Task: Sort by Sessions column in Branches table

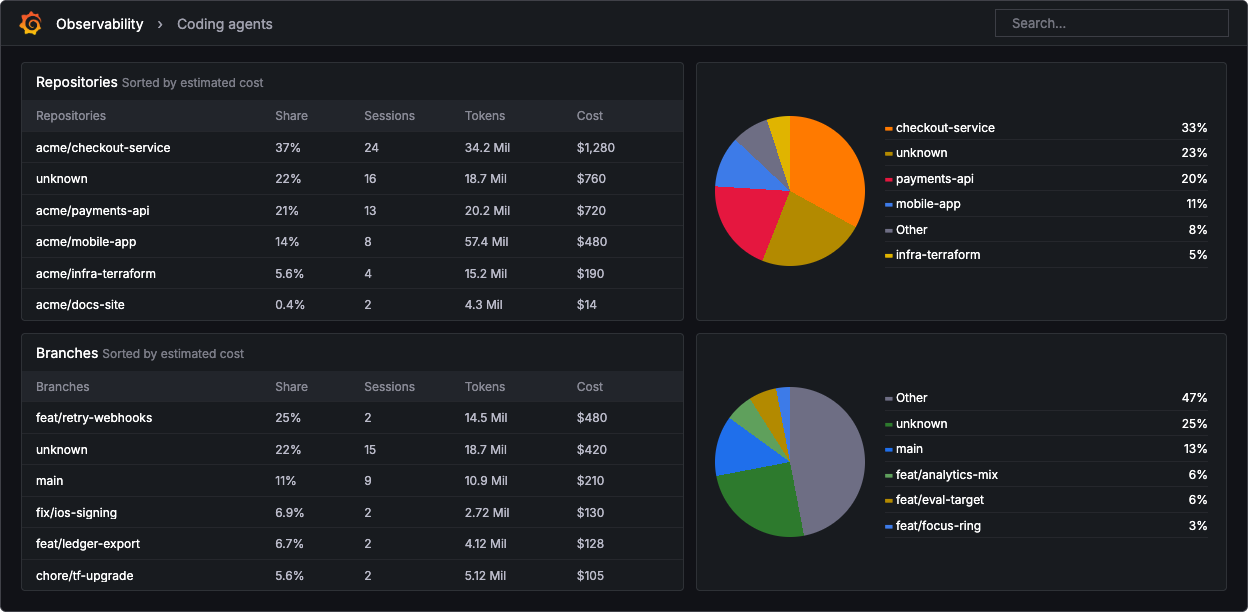Action: click(389, 387)
